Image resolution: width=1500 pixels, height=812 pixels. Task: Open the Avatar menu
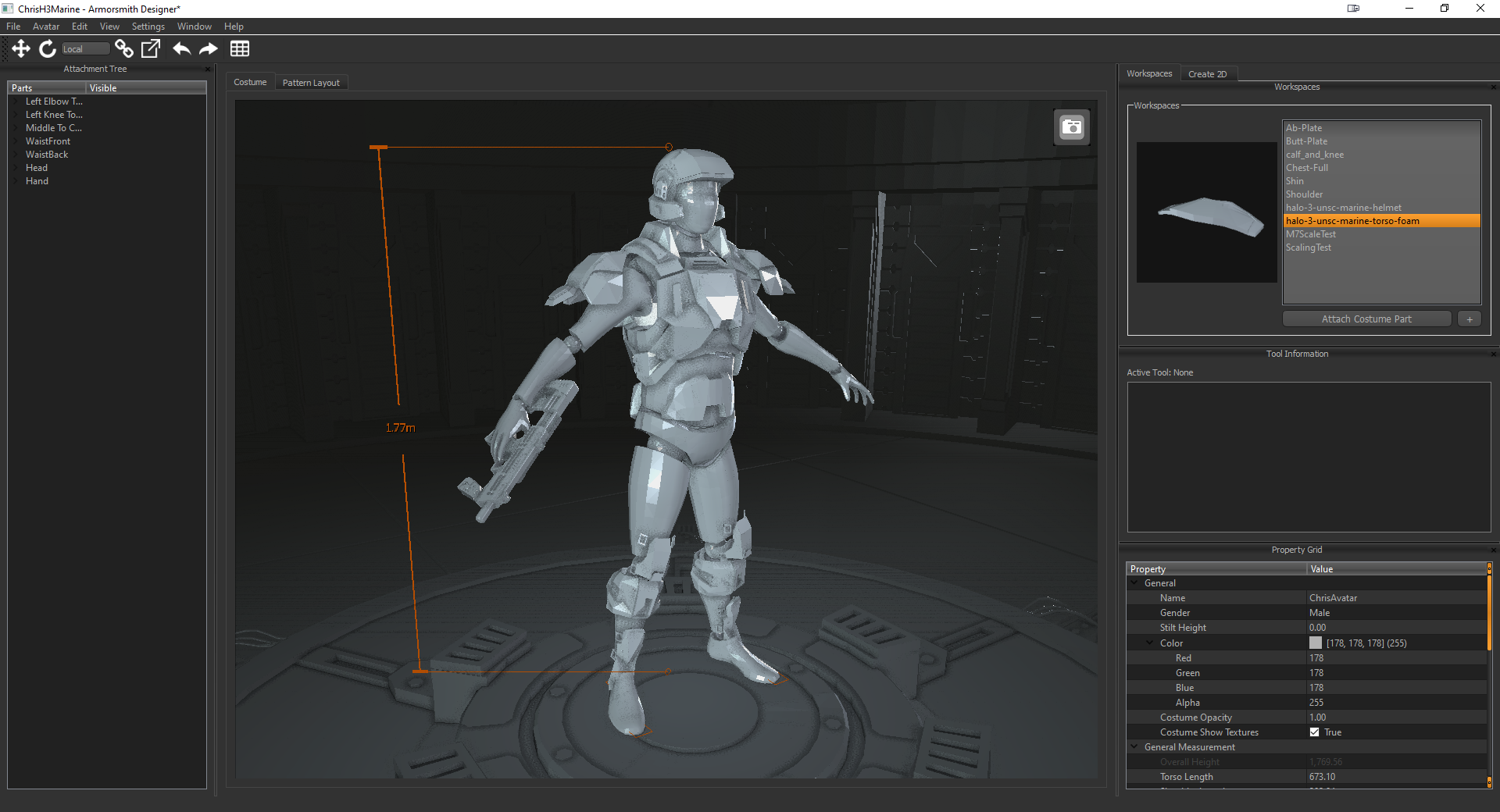46,27
